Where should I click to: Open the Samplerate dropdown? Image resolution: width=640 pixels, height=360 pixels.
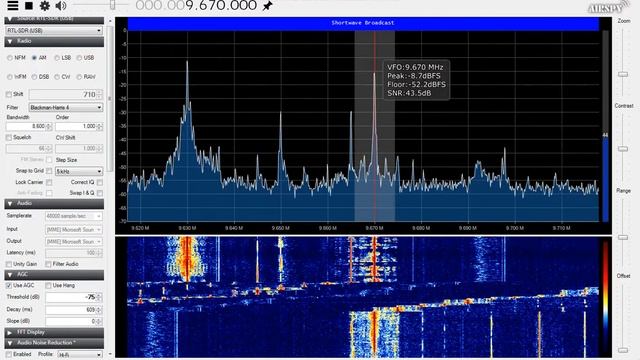pyautogui.click(x=73, y=216)
